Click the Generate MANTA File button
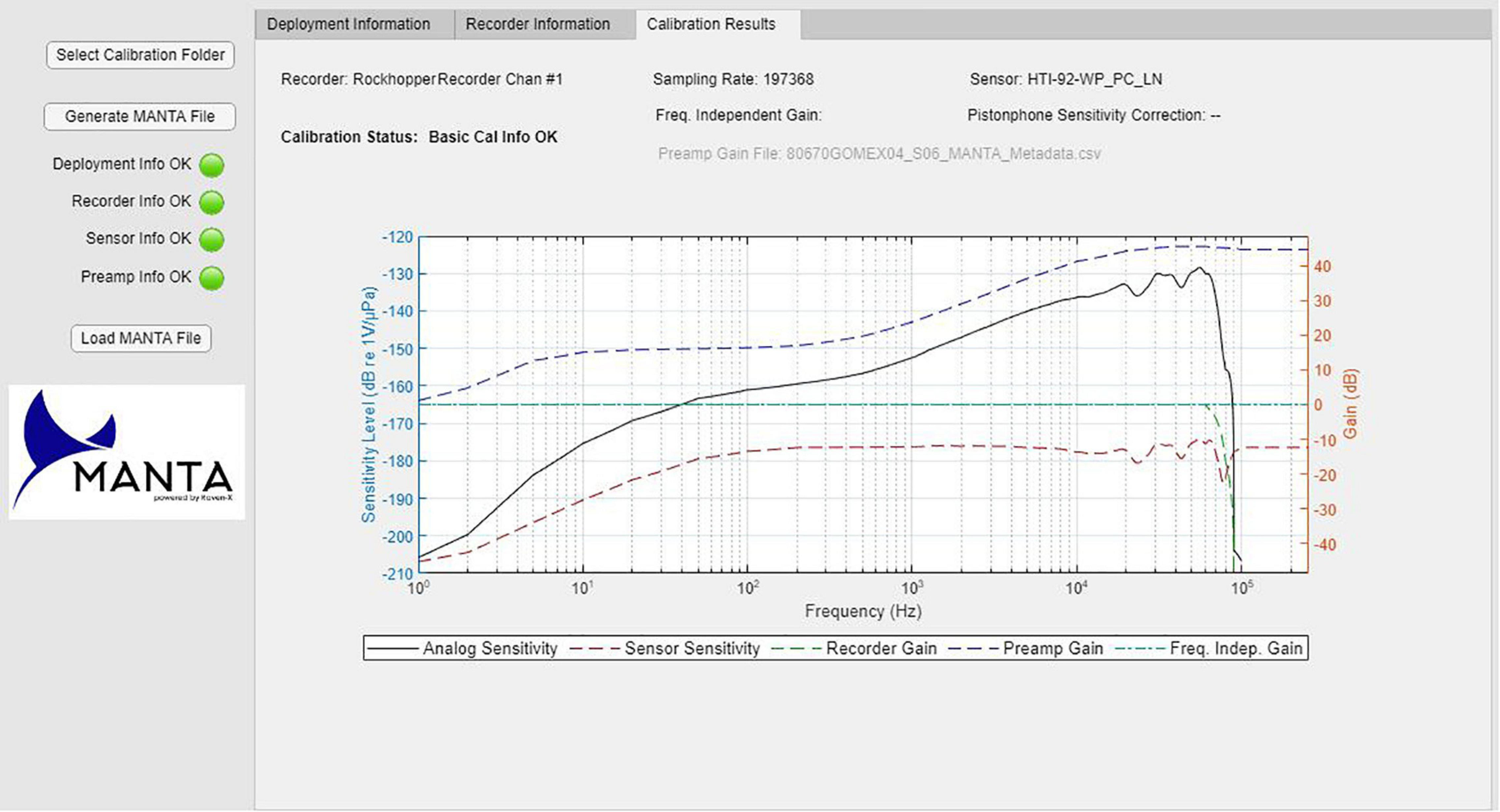This screenshot has width=1500, height=812. pos(140,116)
